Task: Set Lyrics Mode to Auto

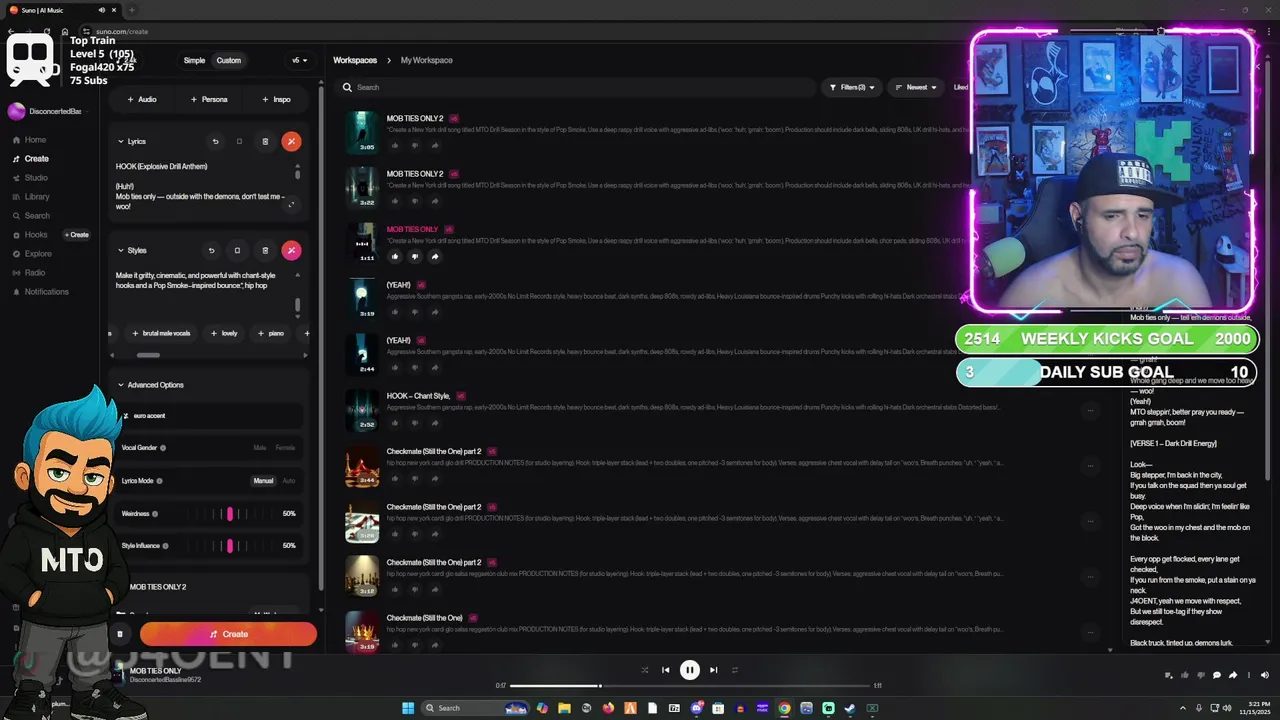Action: pos(289,481)
